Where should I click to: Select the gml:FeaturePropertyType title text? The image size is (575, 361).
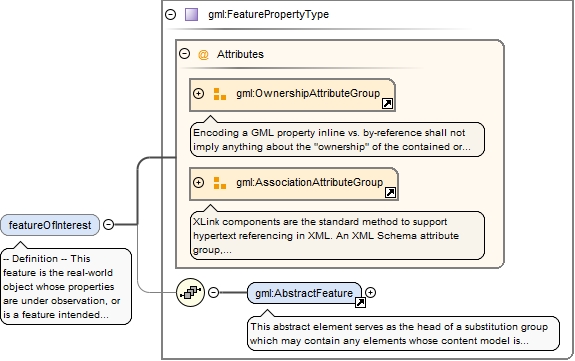pos(268,14)
